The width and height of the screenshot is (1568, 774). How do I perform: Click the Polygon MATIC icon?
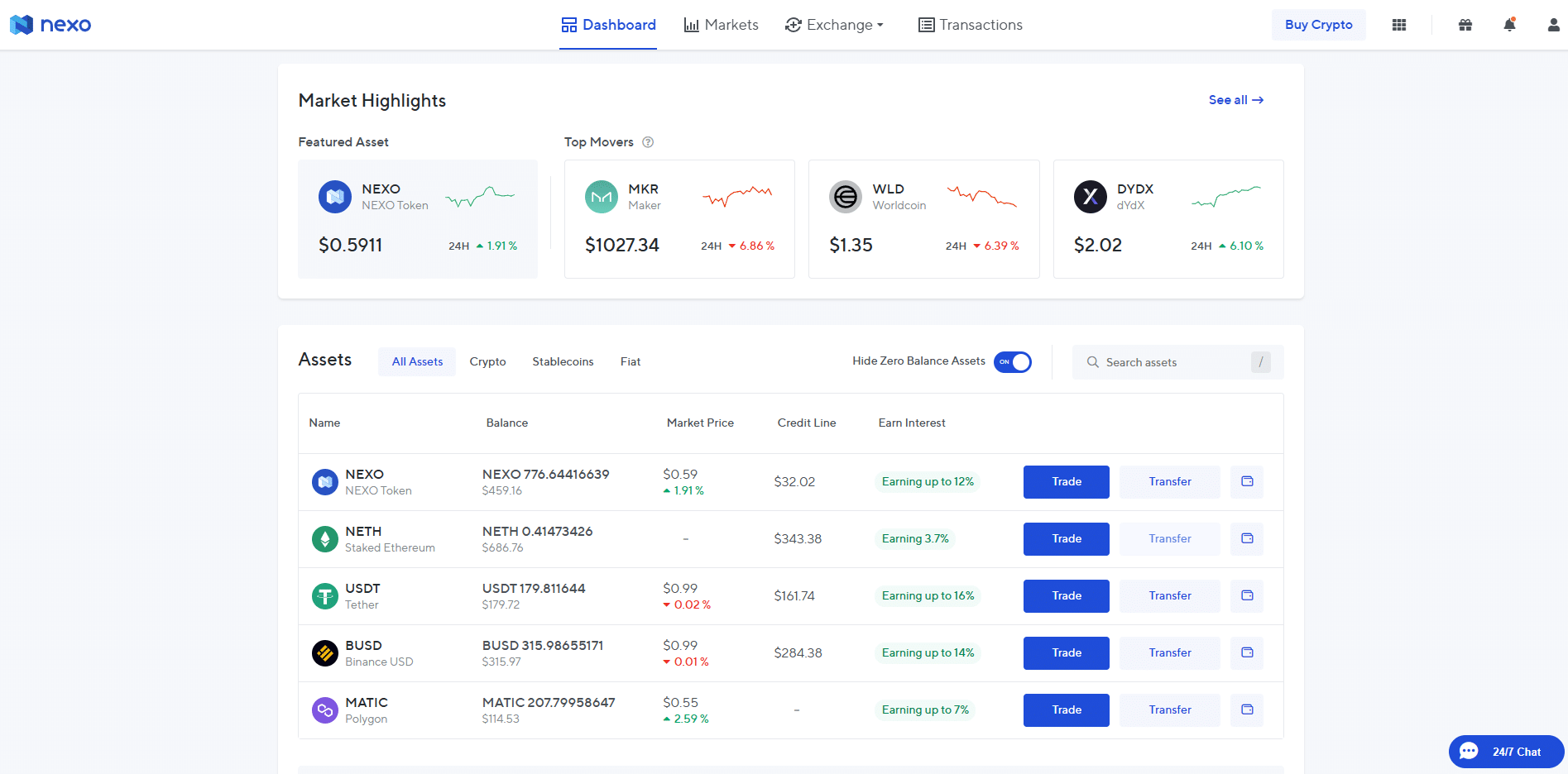pos(325,710)
